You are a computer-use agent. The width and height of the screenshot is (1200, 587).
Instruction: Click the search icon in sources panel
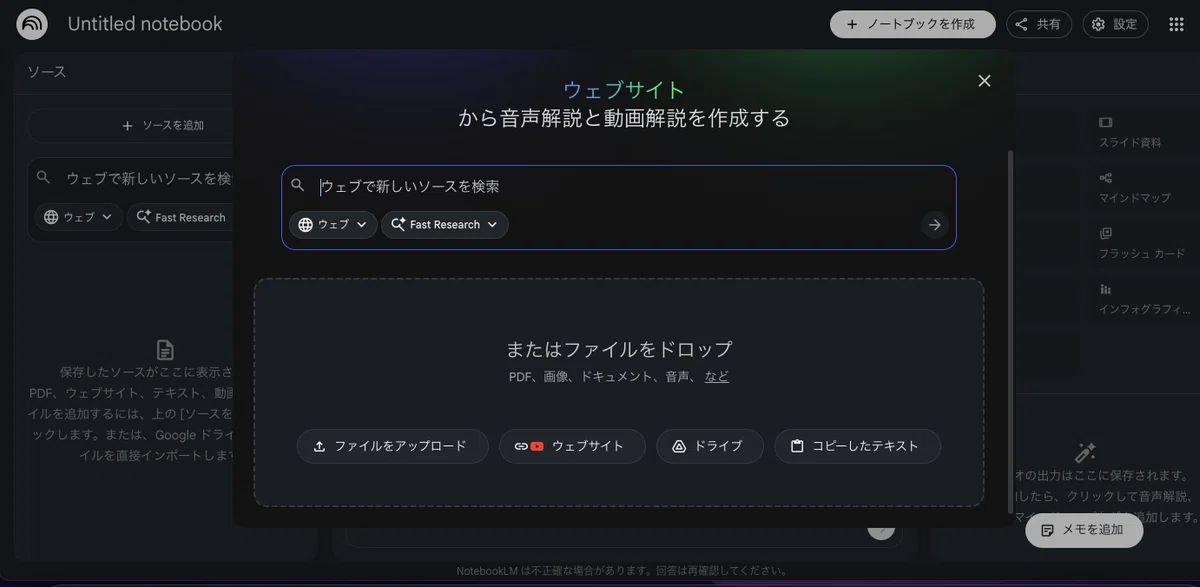[43, 177]
